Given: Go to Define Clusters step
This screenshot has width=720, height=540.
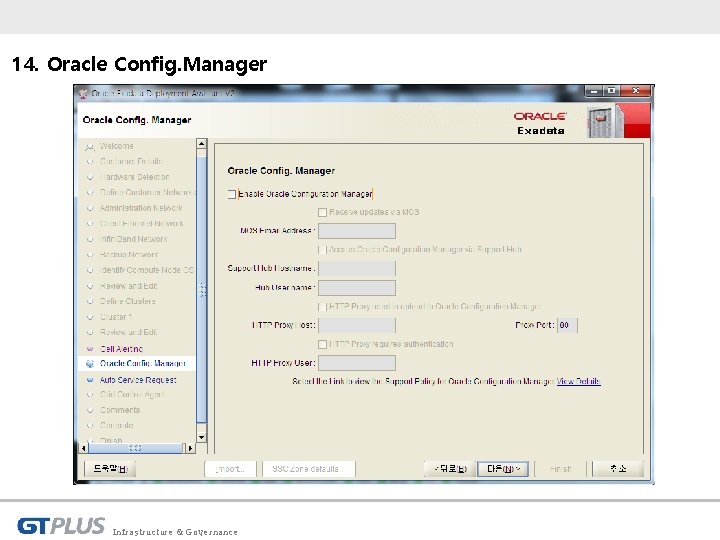Looking at the screenshot, I should [x=128, y=301].
